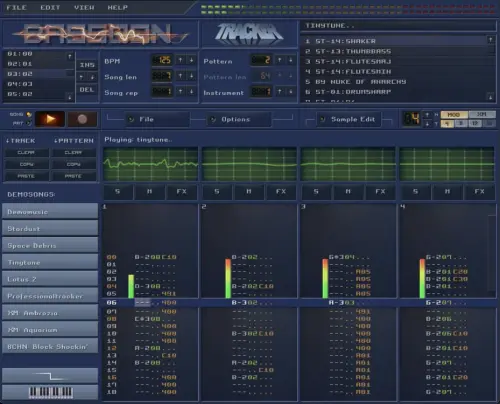This screenshot has height=404, width=500.
Task: Click the Play button
Action: point(50,119)
